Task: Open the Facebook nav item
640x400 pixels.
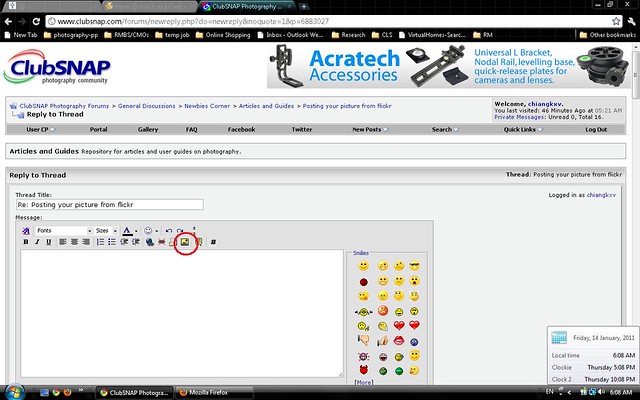Action: [x=241, y=129]
